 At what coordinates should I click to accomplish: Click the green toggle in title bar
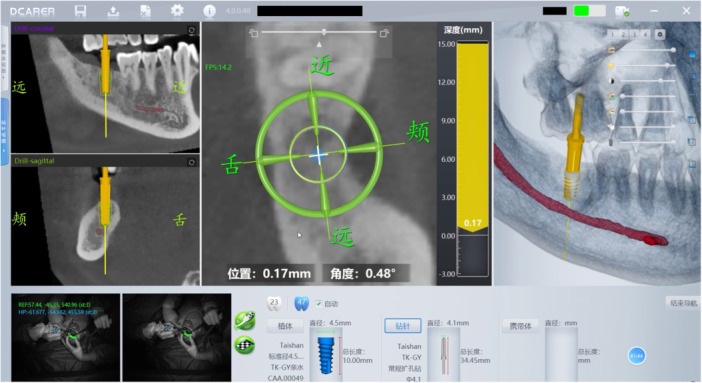(590, 11)
